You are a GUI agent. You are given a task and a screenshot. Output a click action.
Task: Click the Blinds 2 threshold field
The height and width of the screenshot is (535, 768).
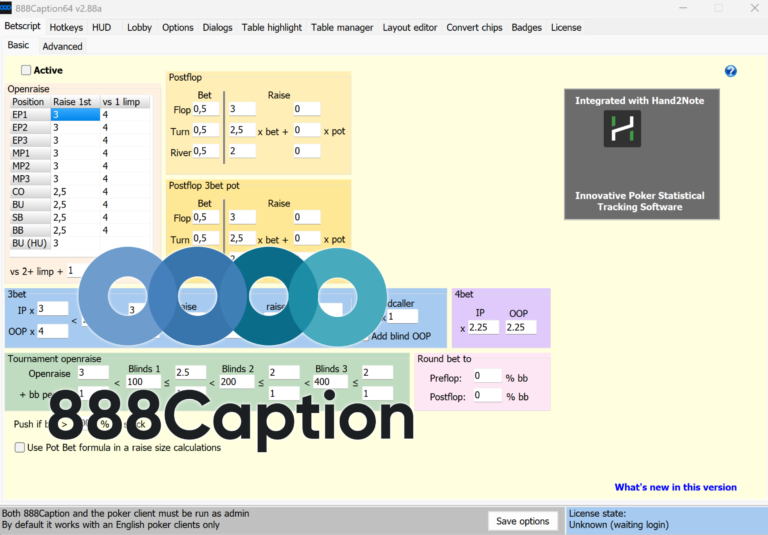(x=237, y=382)
